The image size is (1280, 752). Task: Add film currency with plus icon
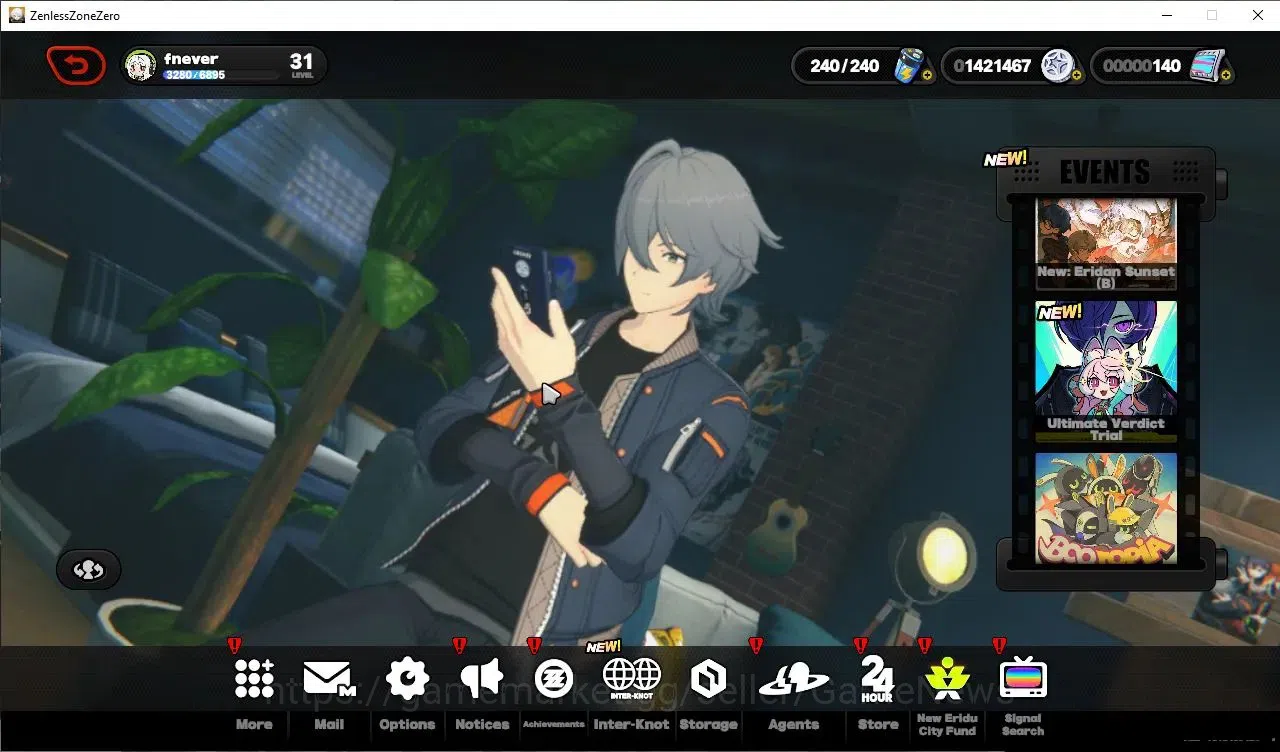coord(1225,75)
